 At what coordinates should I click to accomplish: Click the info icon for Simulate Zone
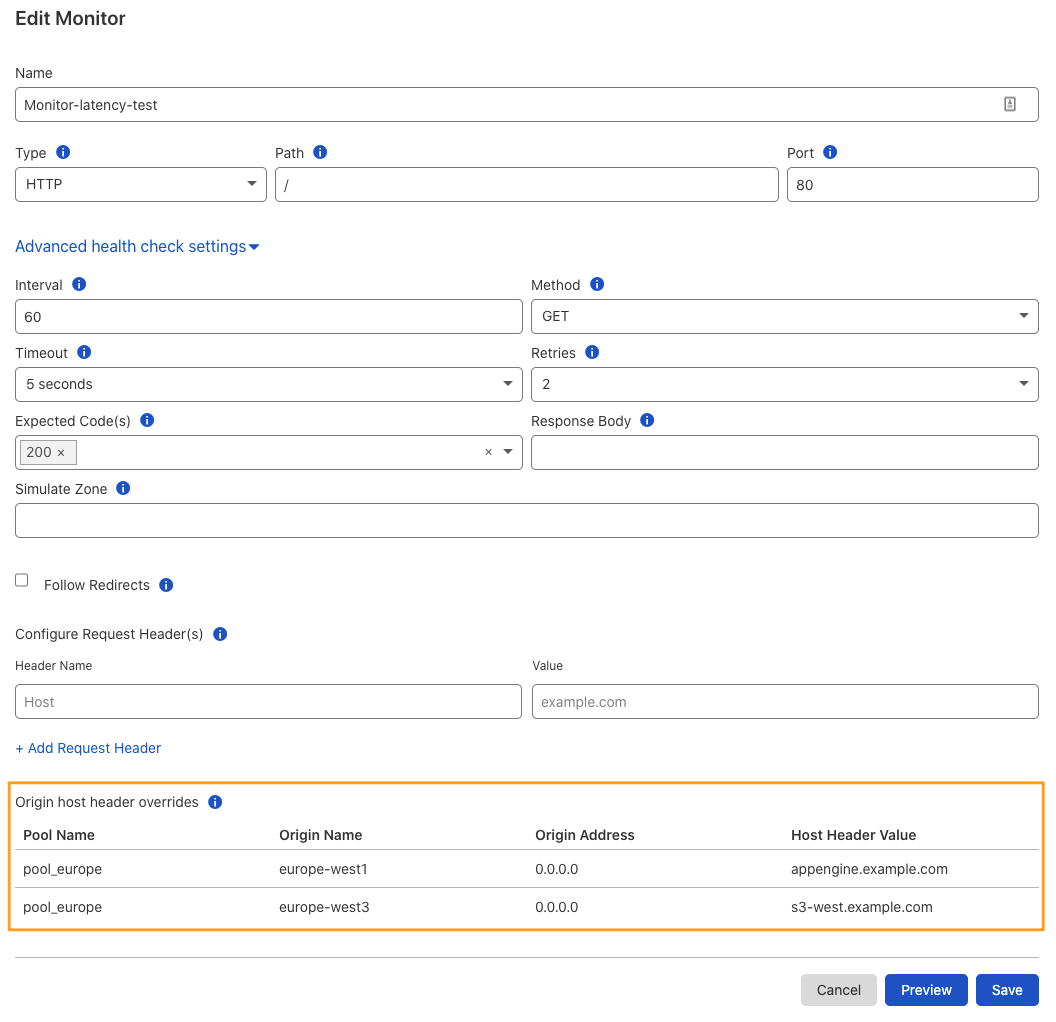coord(123,488)
